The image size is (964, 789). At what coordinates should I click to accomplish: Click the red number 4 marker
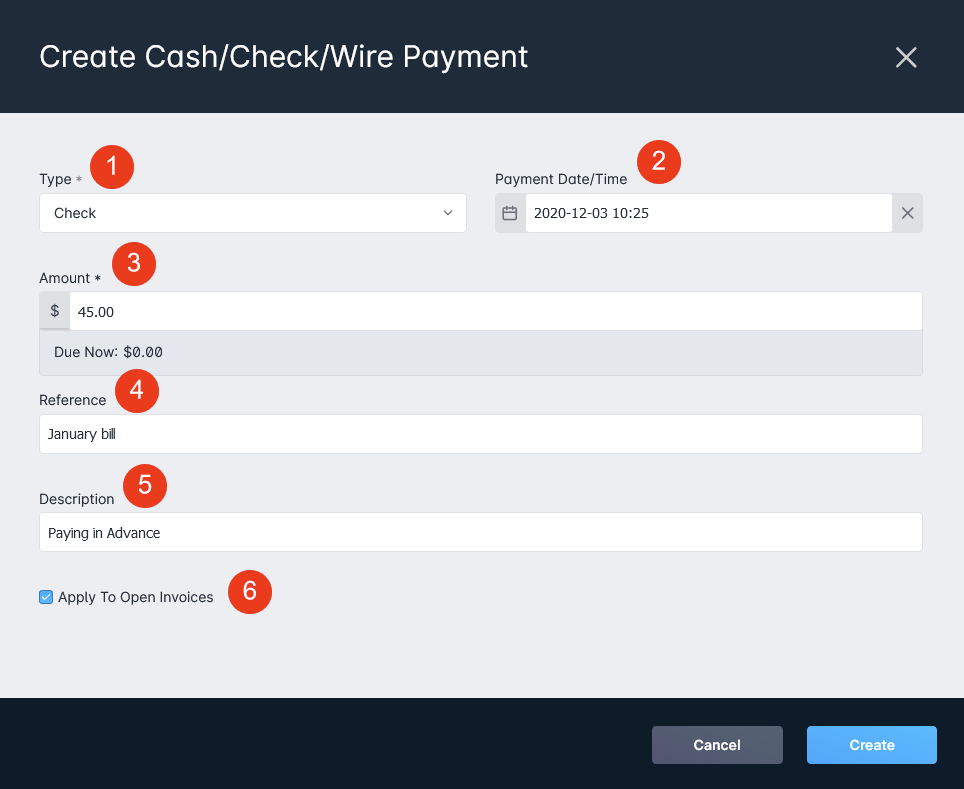(x=137, y=391)
